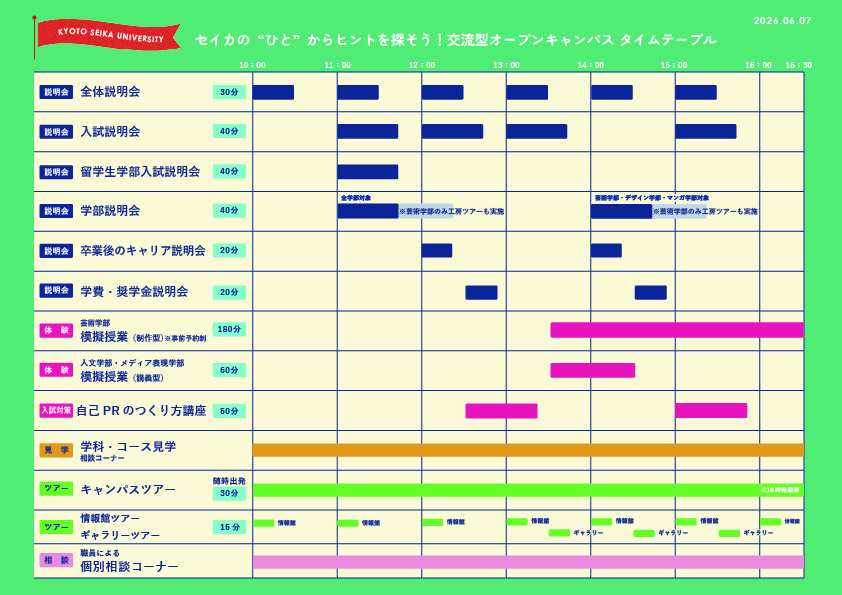
Task: Click the 説明会 badge beside 全体説明会
Action: [56, 92]
